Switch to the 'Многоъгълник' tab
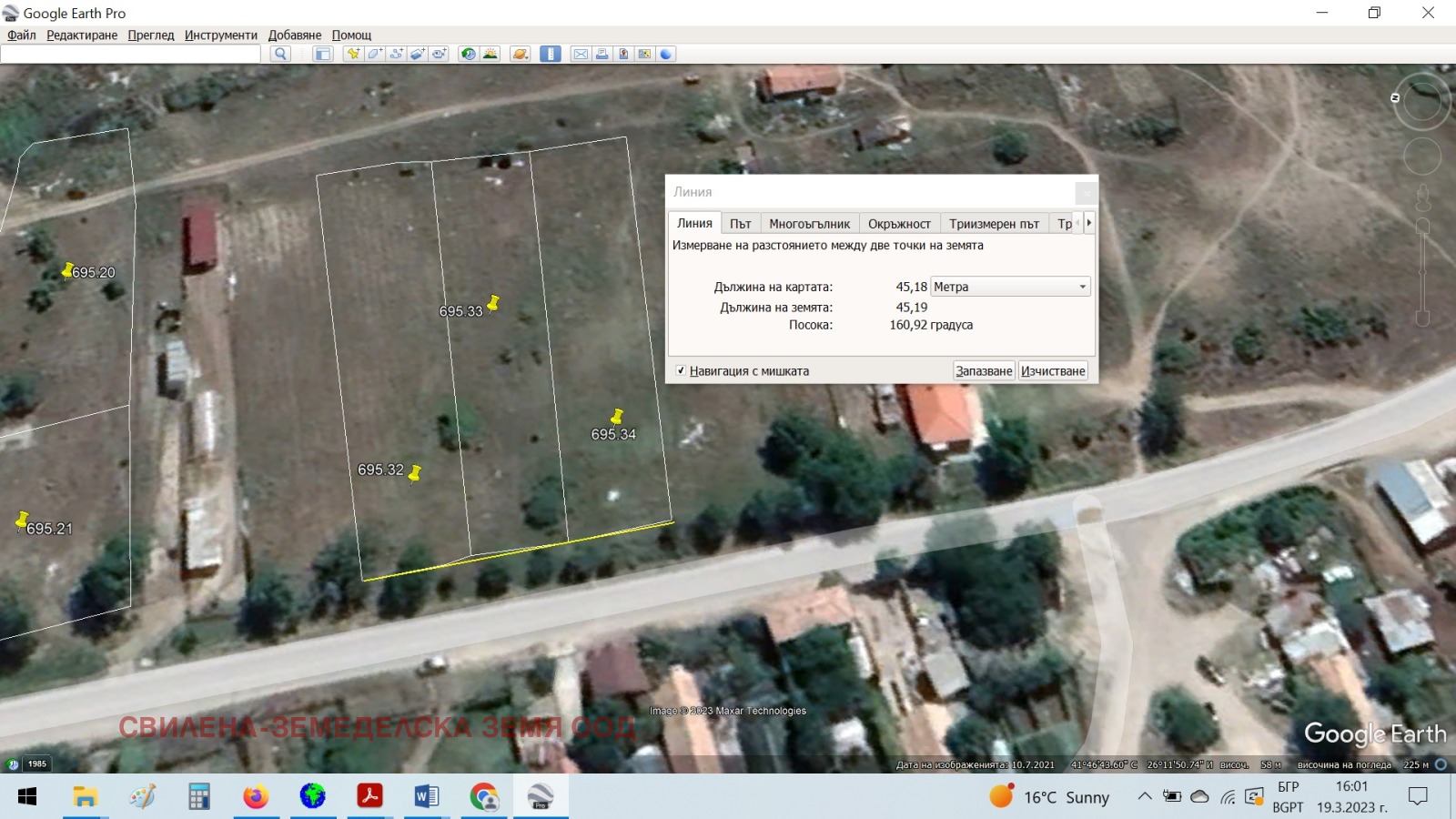 (809, 224)
